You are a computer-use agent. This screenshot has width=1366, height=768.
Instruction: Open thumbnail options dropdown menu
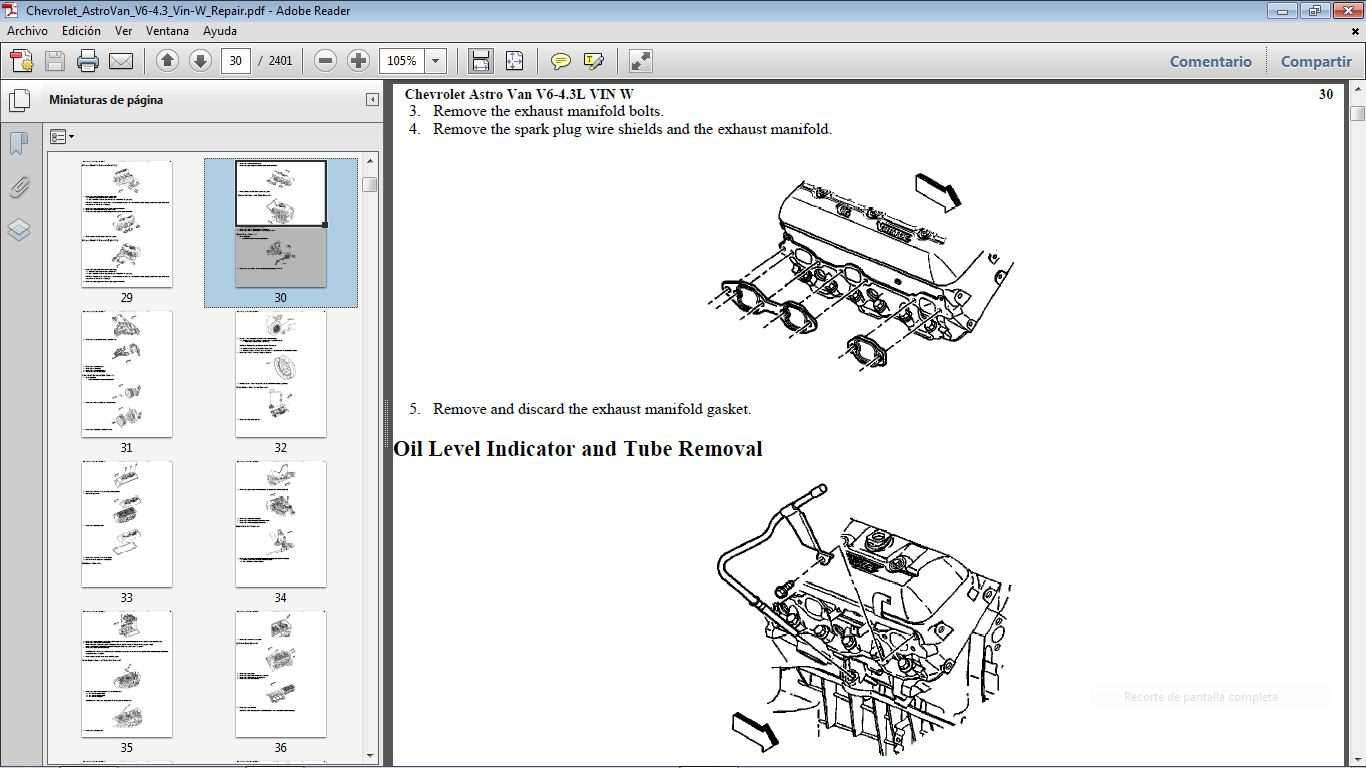click(62, 137)
